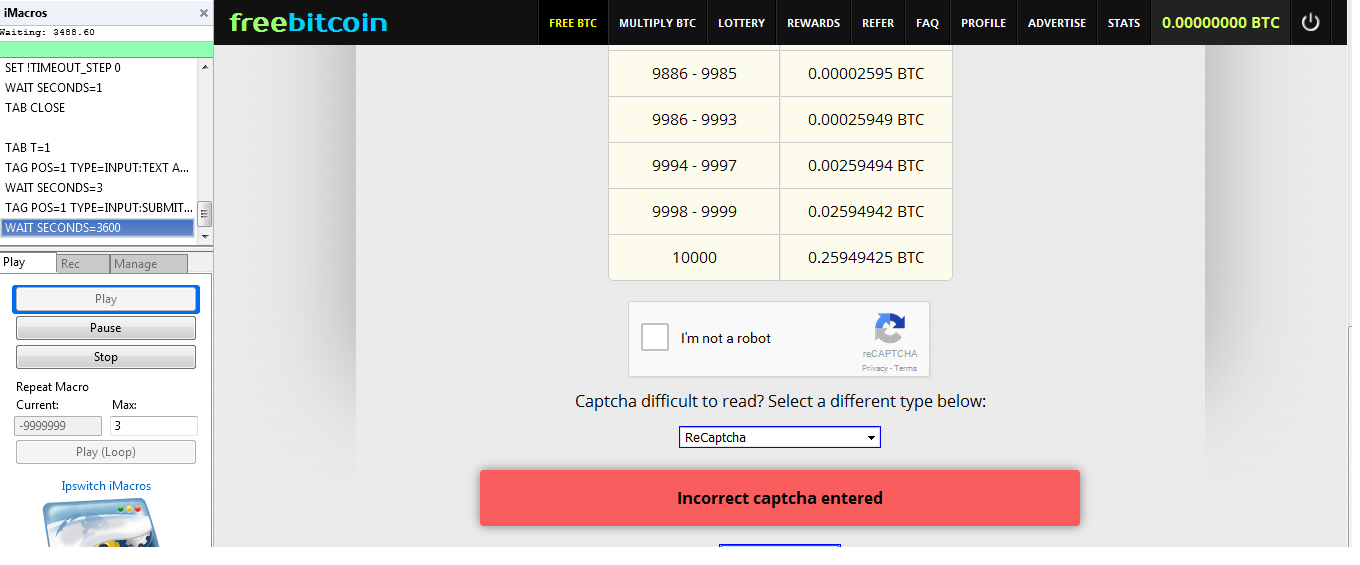Click the 9986 - 9993 range cell
The image size is (1360, 565).
click(694, 119)
